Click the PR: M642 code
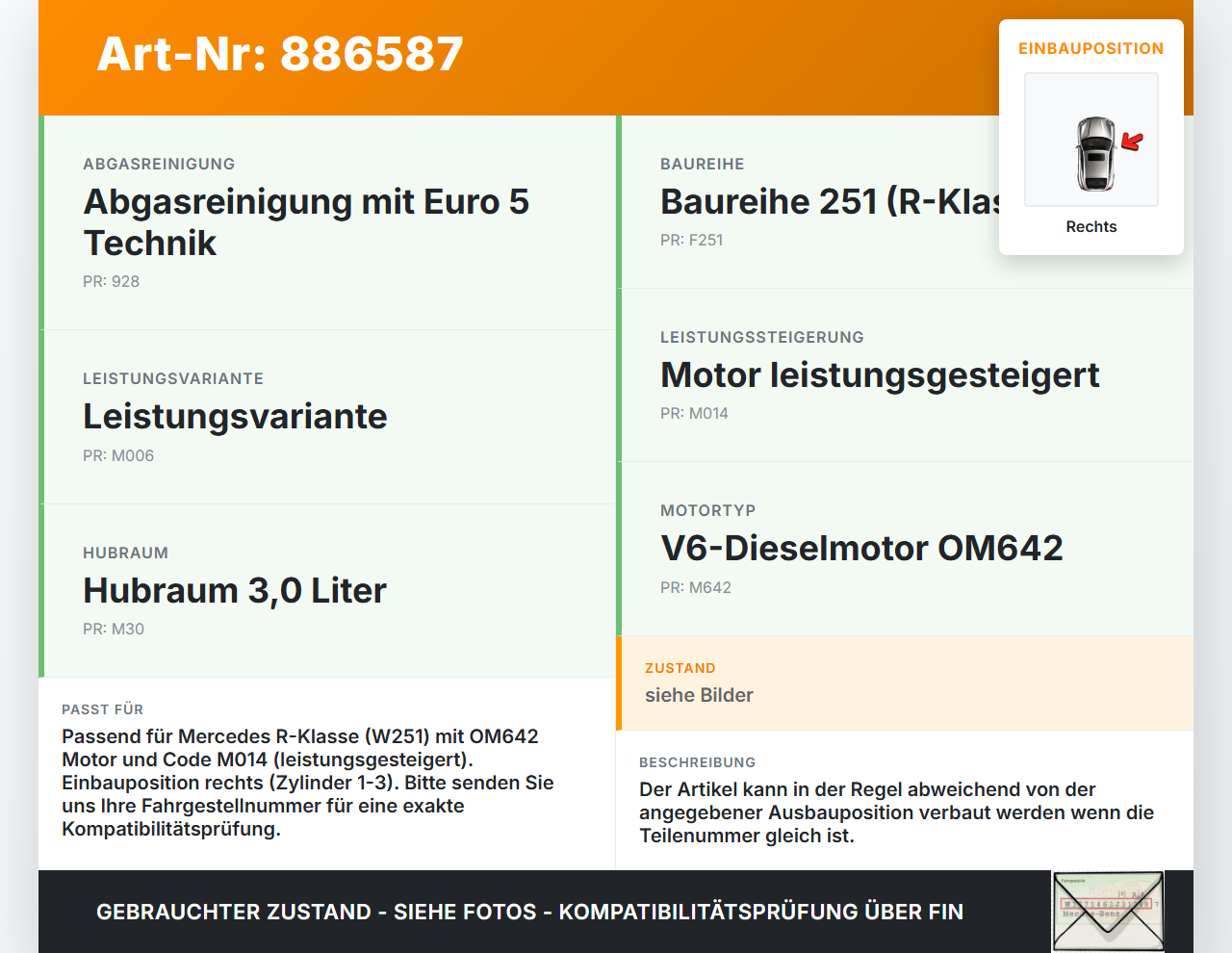This screenshot has width=1232, height=953. [696, 587]
